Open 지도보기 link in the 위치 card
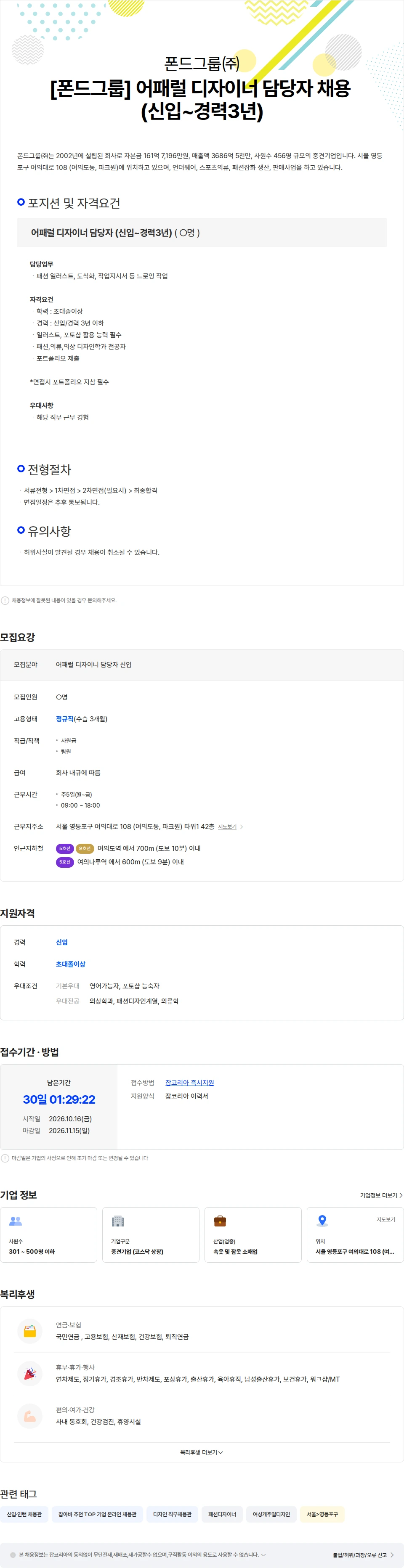404x1568 pixels. 386,1219
